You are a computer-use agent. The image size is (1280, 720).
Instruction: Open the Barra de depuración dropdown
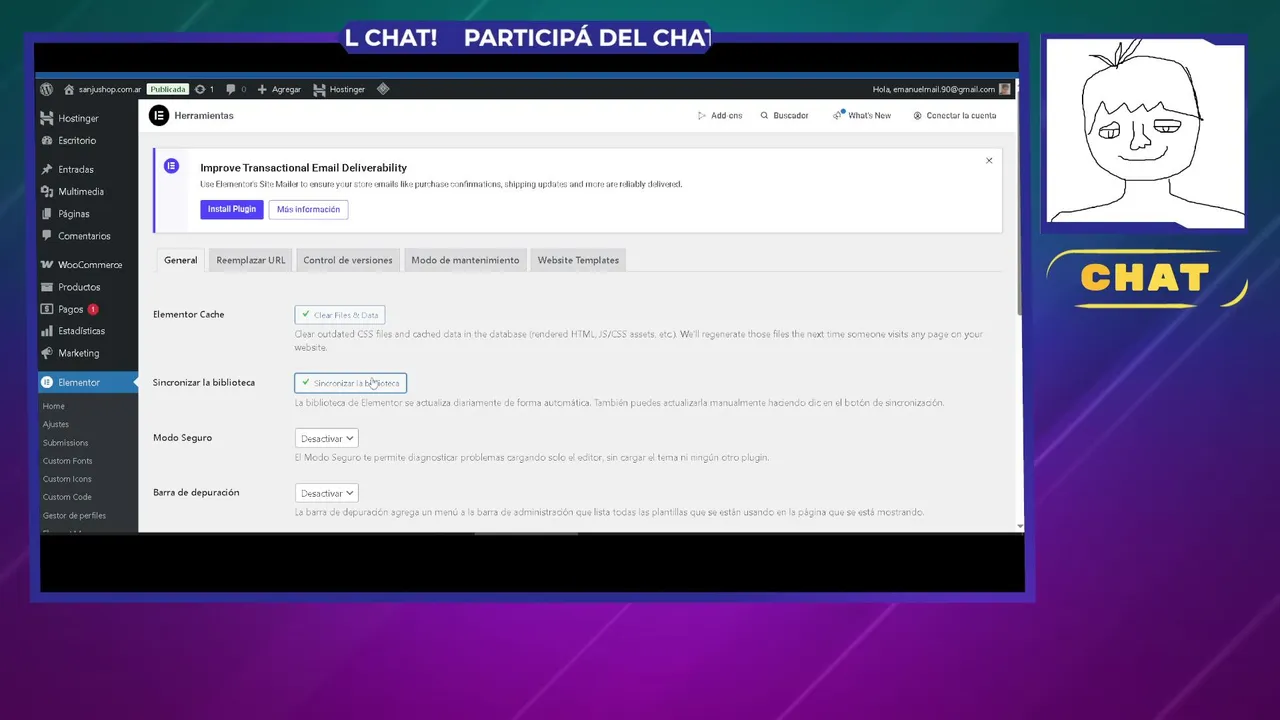[326, 493]
